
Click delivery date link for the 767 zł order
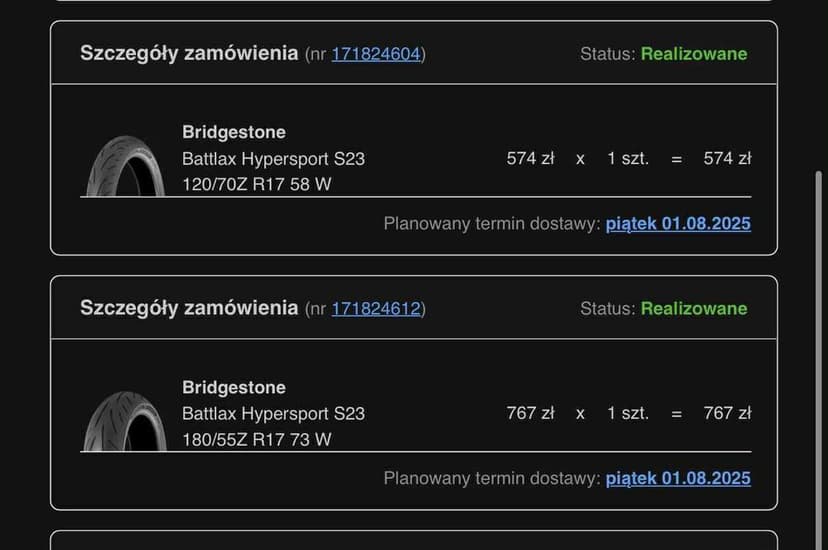[678, 478]
